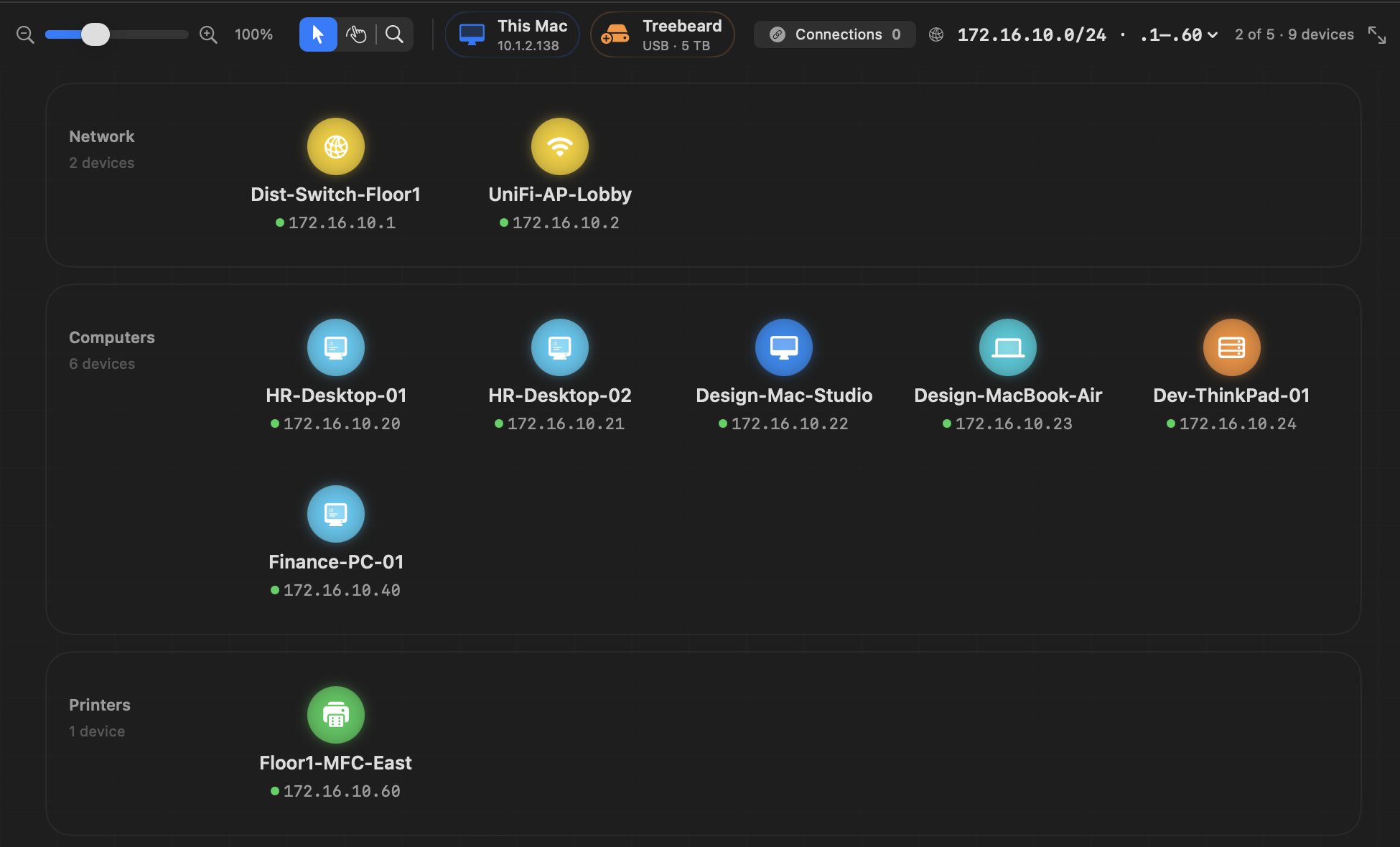Select the hand pan tool
Screen dimensions: 1400x847
[356, 34]
